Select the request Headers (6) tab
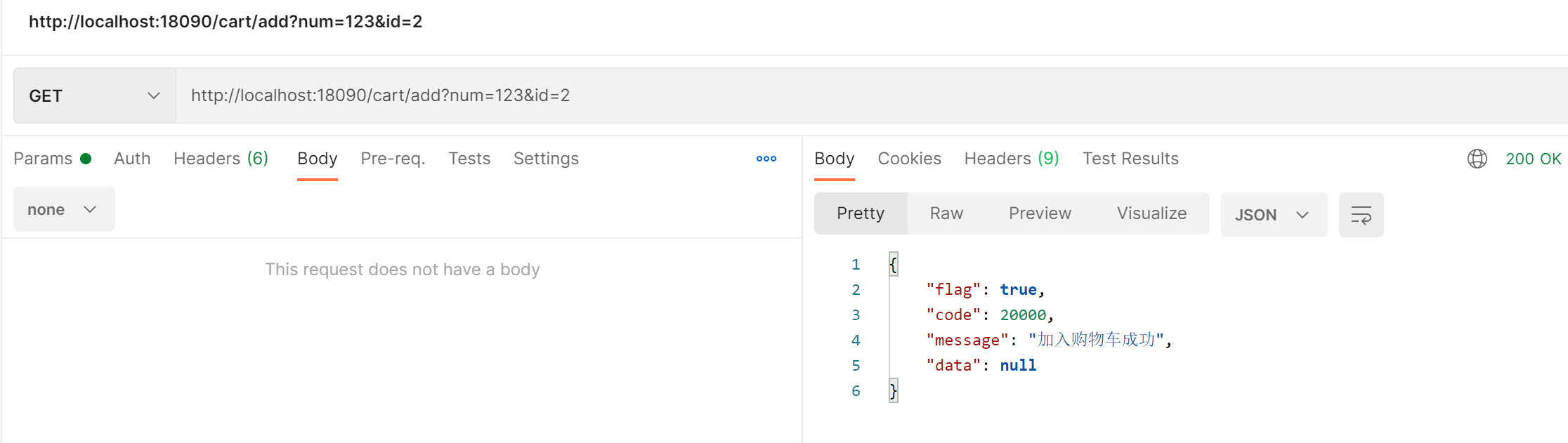 (x=221, y=159)
